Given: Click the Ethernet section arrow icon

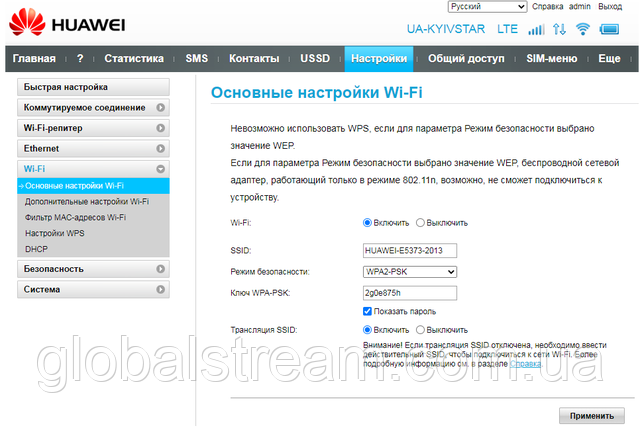Looking at the screenshot, I should [x=160, y=148].
